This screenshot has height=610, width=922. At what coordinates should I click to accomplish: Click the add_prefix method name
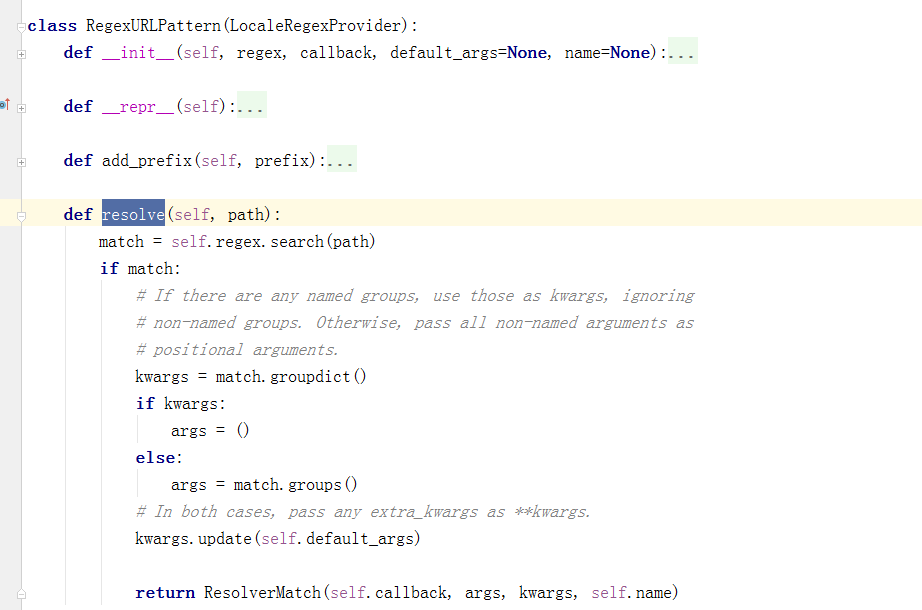coord(147,161)
